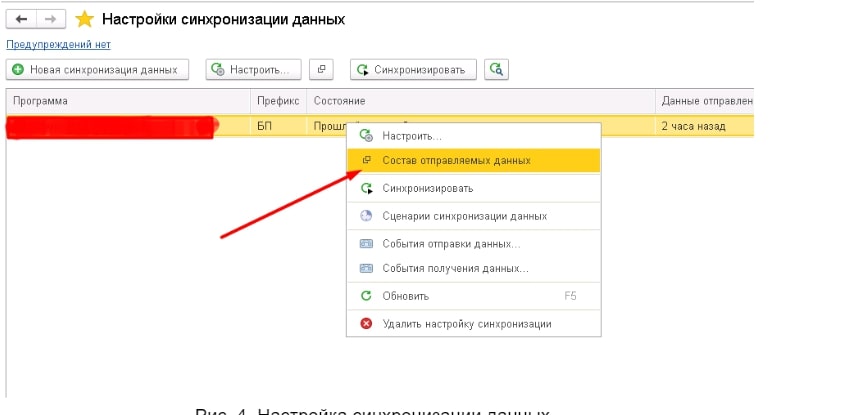
Task: Click the Префикс column header
Action: [277, 101]
